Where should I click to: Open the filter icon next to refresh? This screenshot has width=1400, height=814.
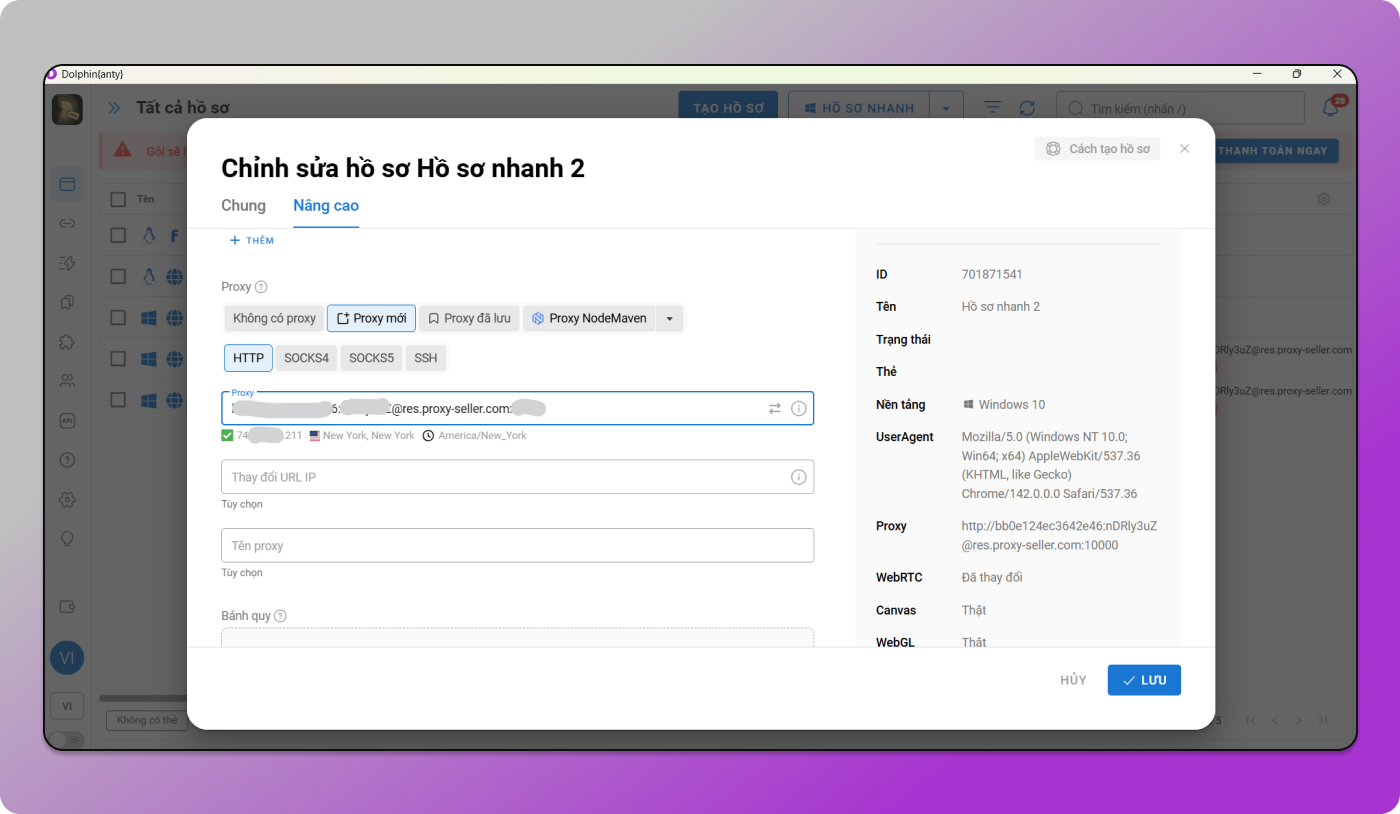[x=993, y=108]
